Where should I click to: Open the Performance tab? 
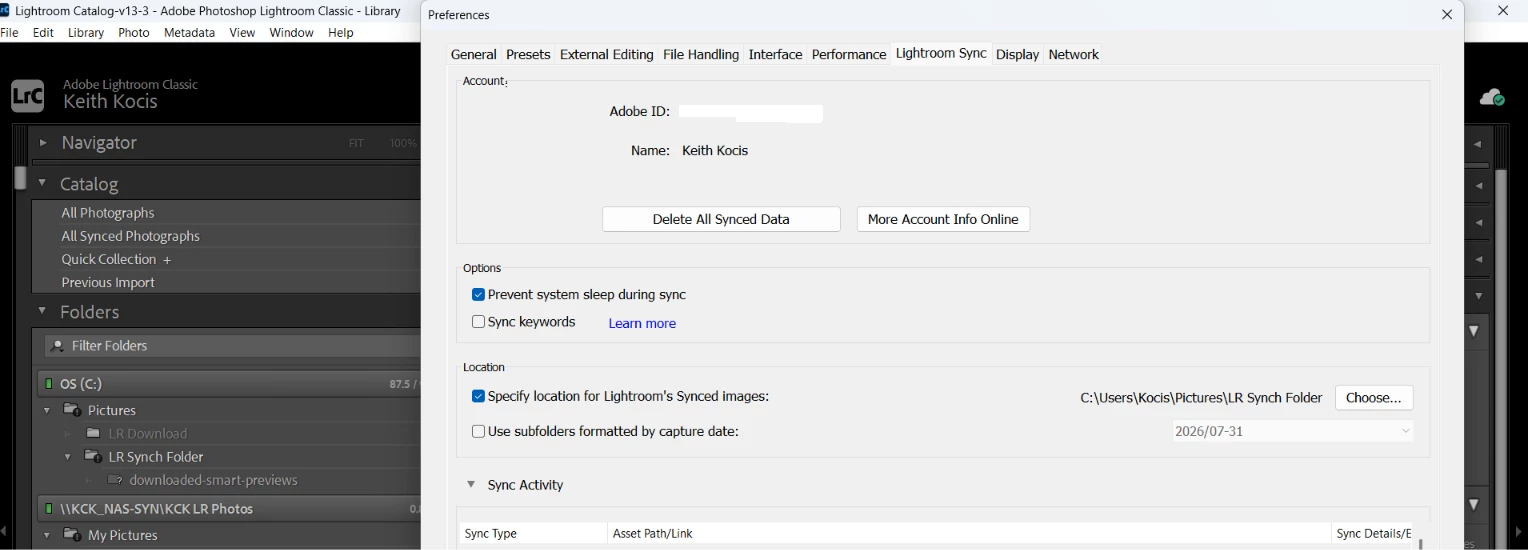(x=849, y=54)
